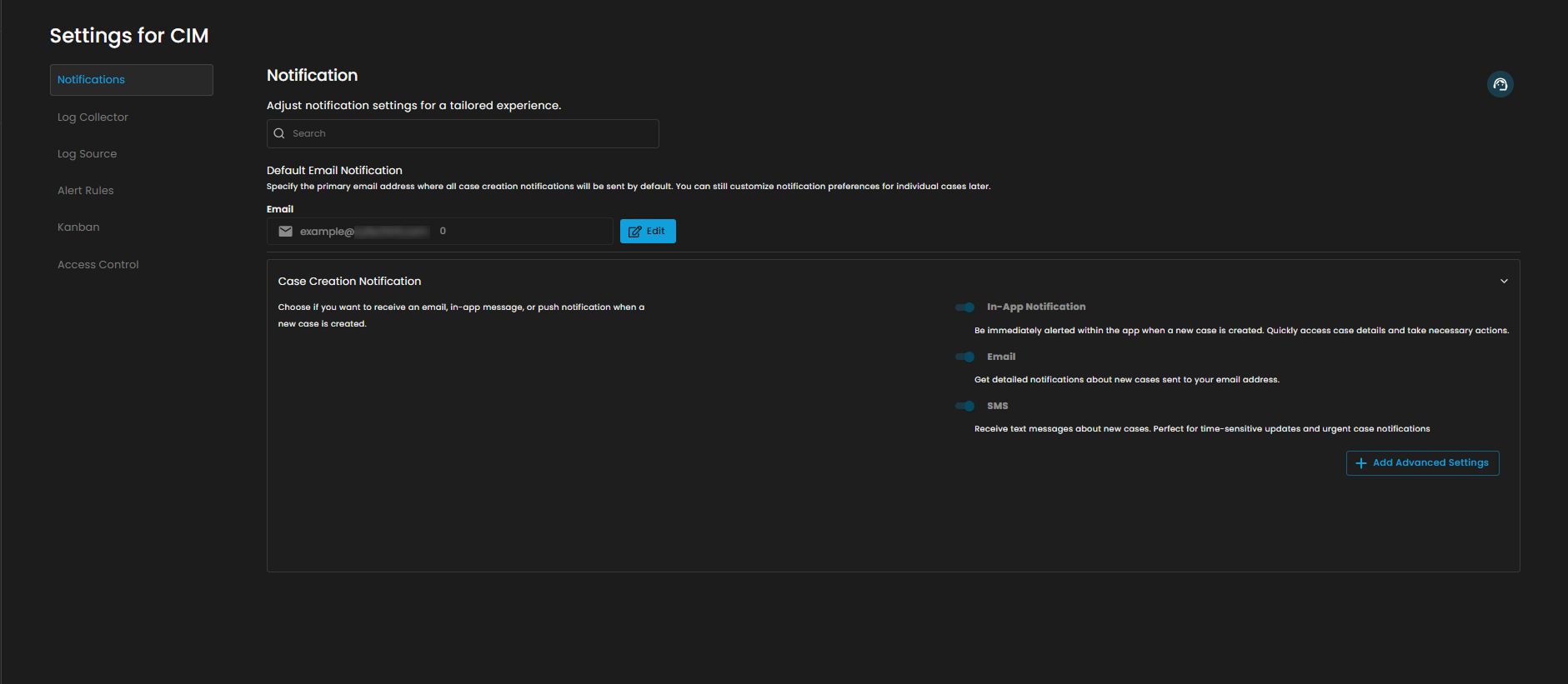Click the Settings for CIM page title
Screen dimensions: 1568x684
(129, 36)
